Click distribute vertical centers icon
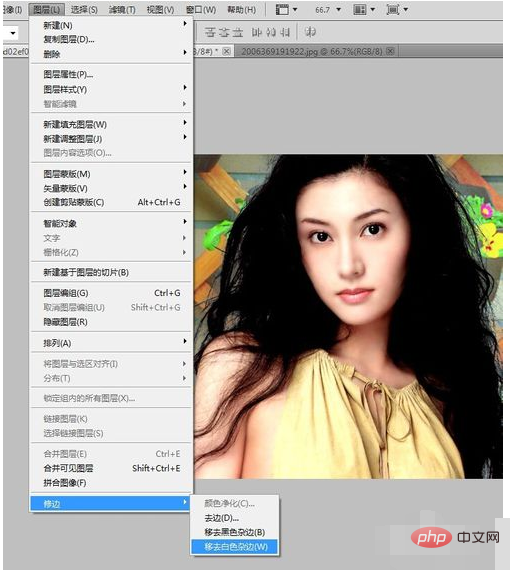Image resolution: width=510 pixels, height=570 pixels. [224, 32]
